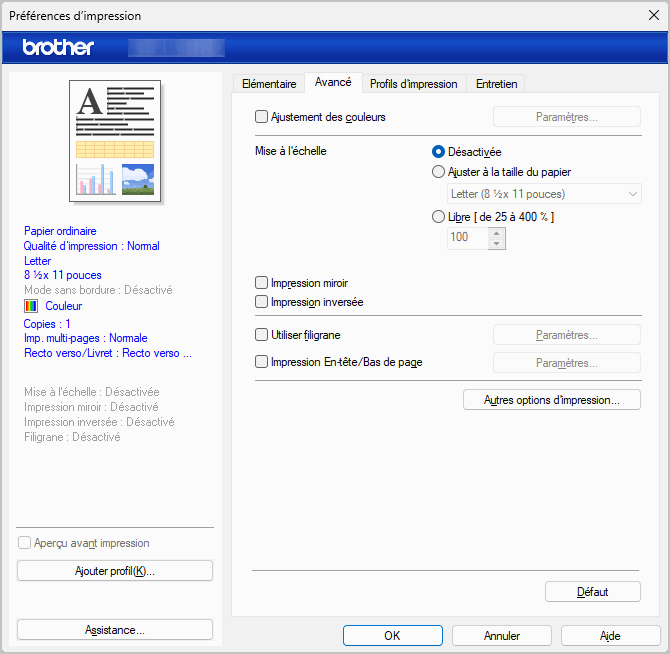
Task: Open the Entretien tab
Action: coord(496,84)
